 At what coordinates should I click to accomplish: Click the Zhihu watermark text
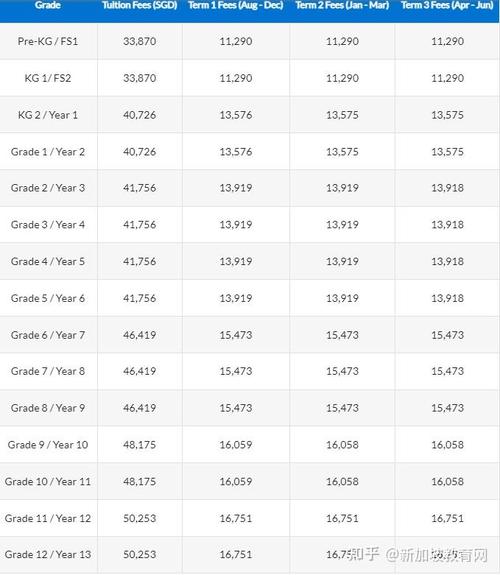[x=418, y=554]
